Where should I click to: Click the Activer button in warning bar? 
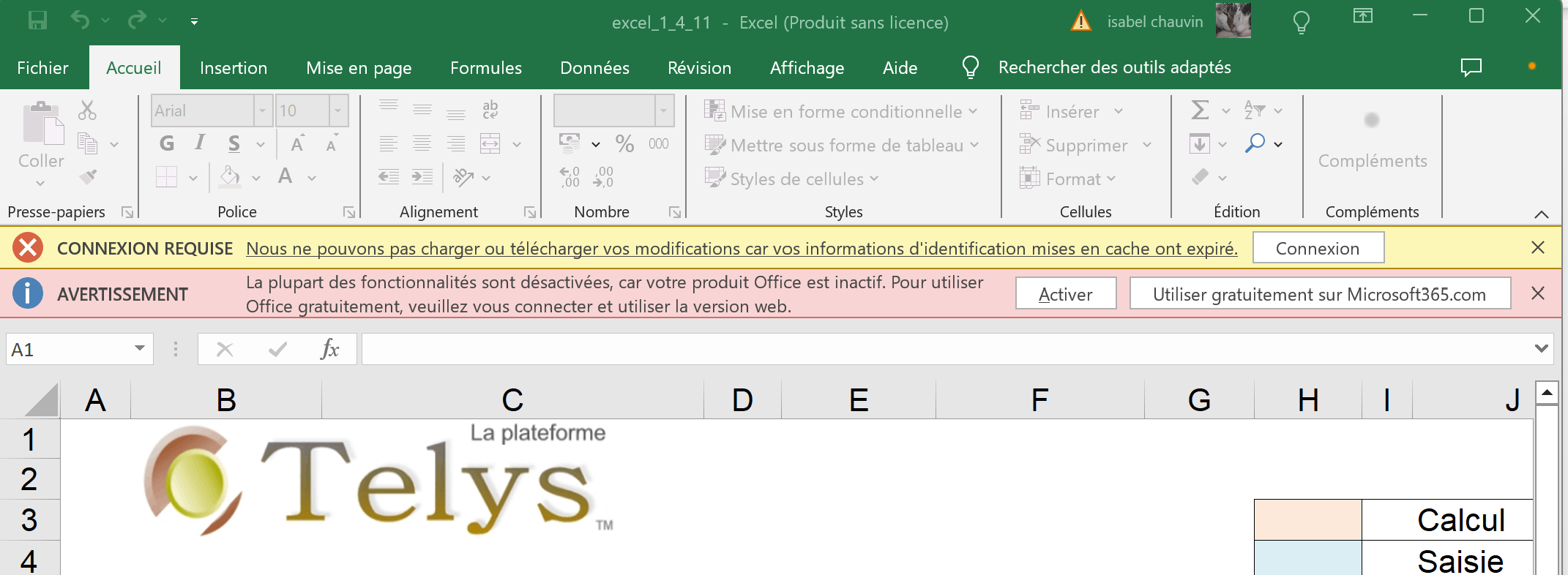tap(1066, 294)
